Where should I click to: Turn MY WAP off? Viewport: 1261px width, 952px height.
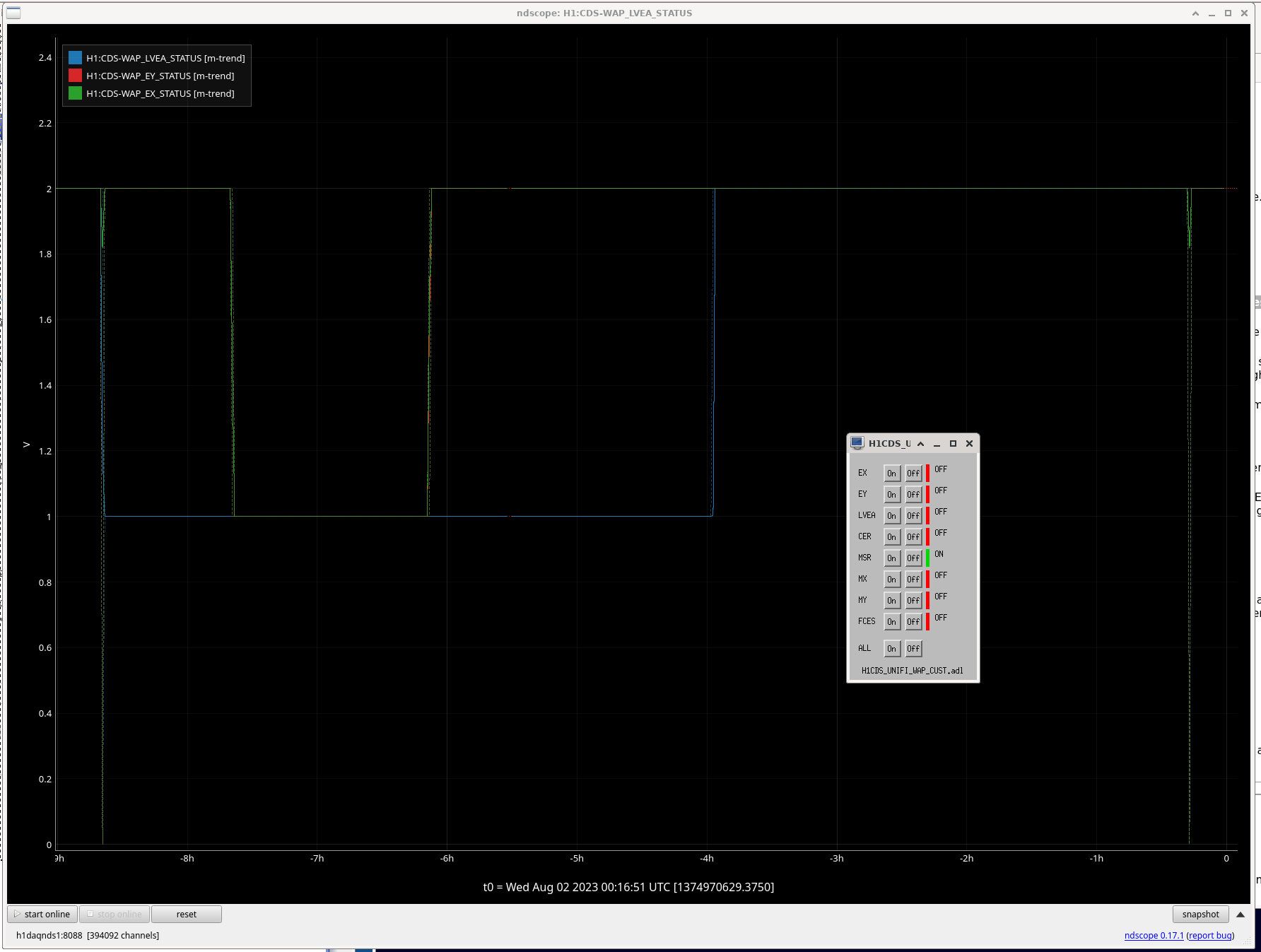[913, 601]
